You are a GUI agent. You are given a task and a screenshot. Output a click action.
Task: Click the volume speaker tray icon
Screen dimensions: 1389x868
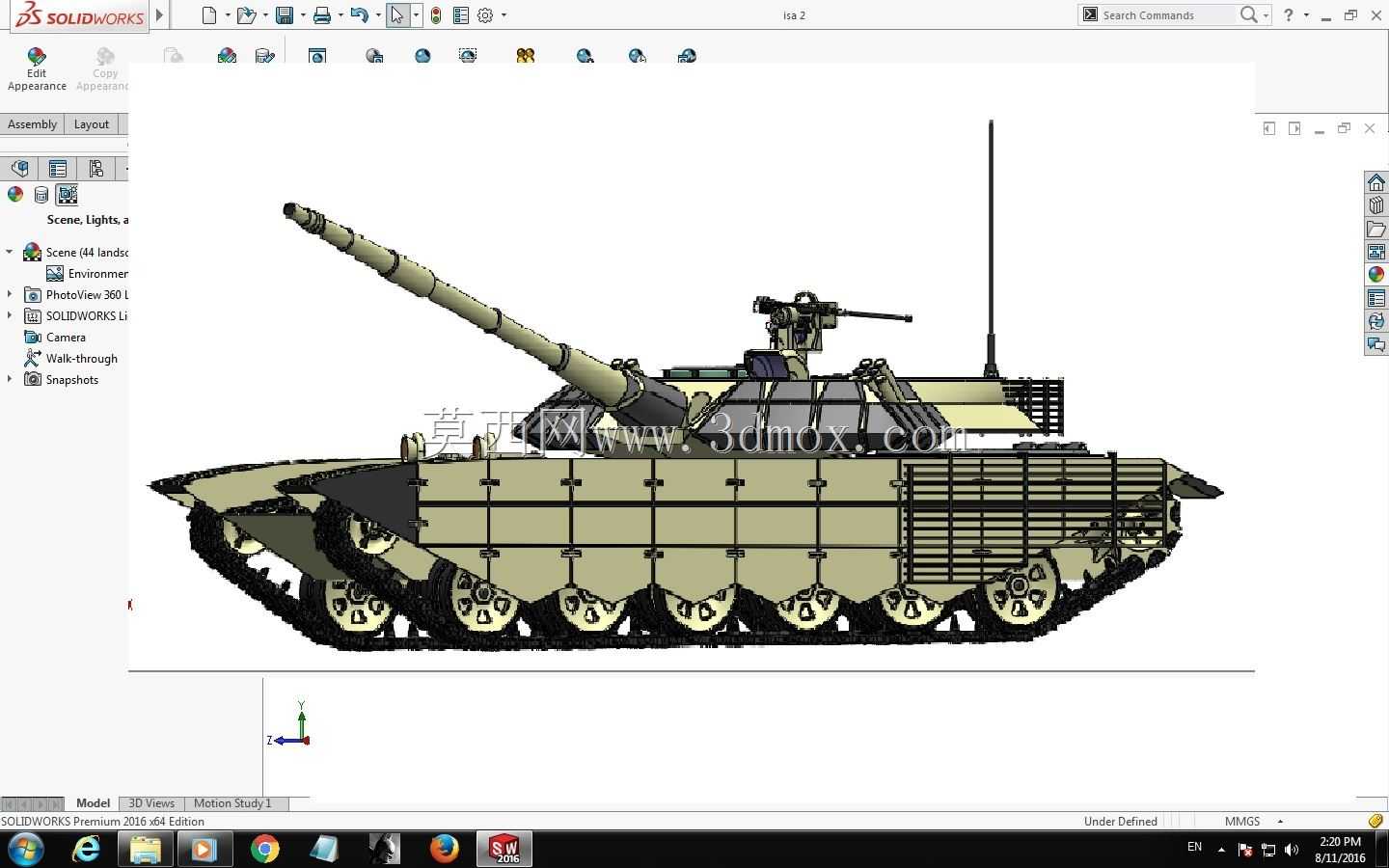pos(1293,850)
